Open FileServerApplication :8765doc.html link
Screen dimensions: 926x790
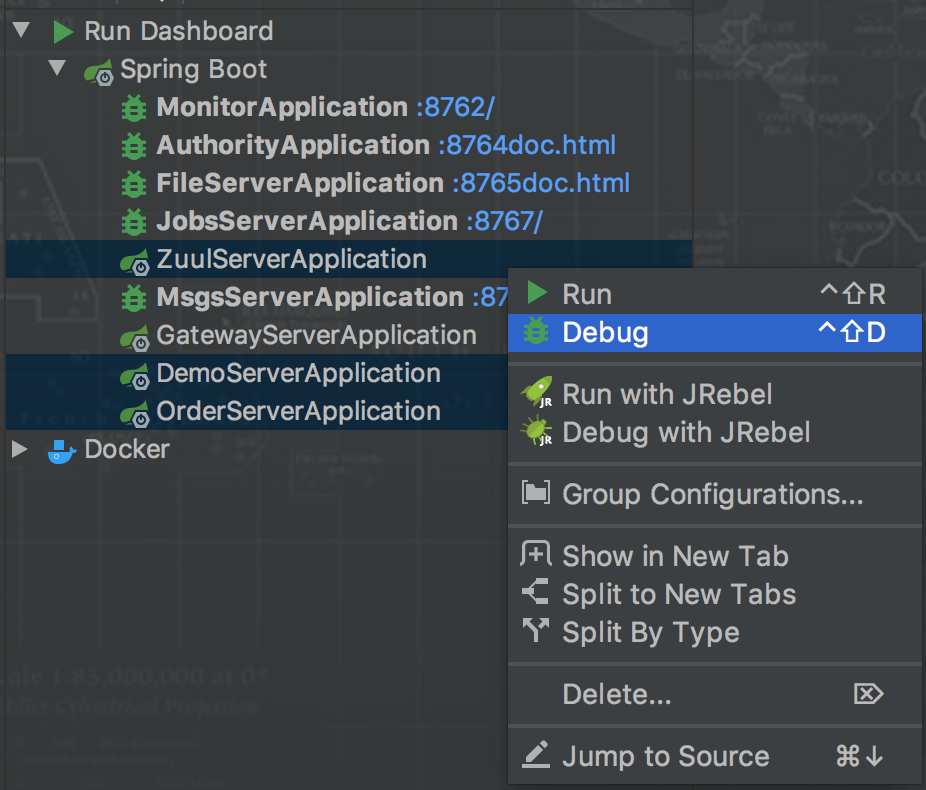(541, 183)
